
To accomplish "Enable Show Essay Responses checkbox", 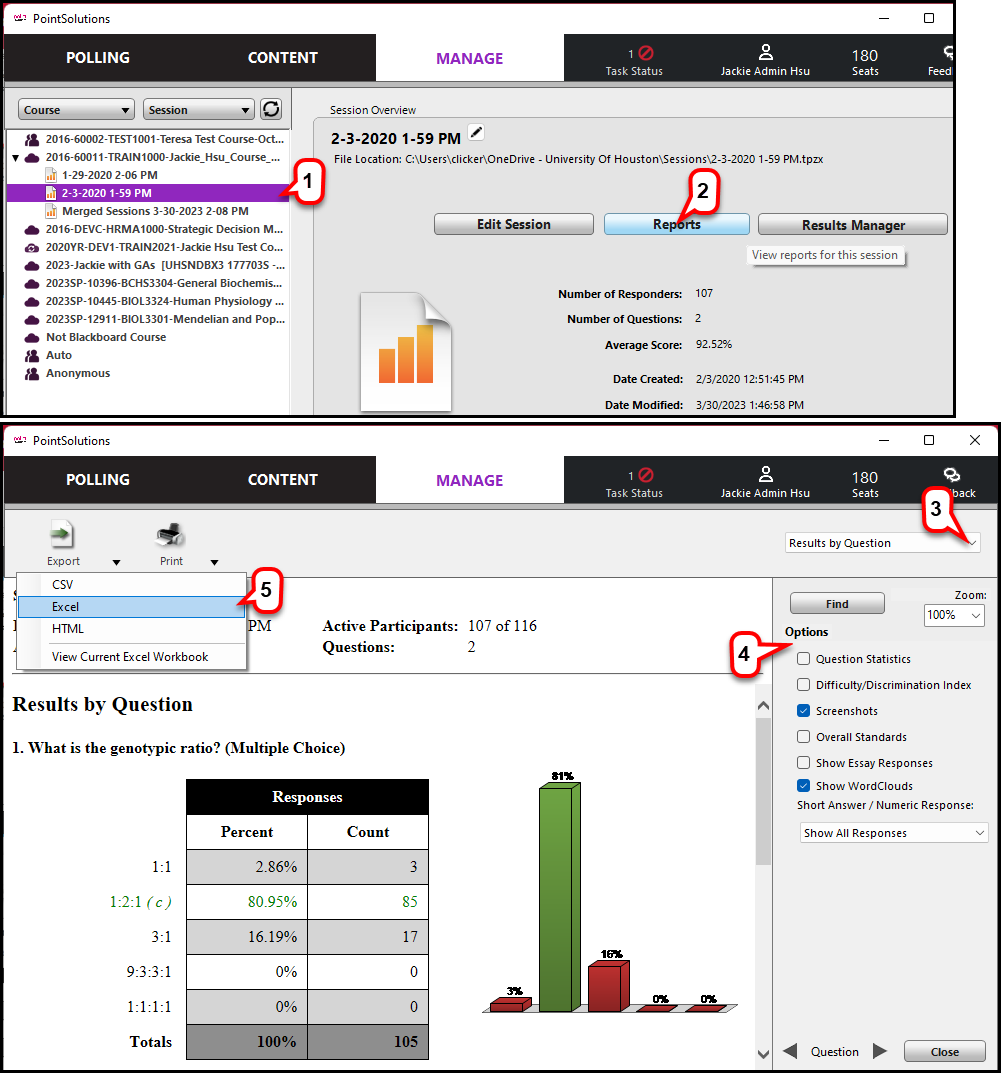I will point(804,762).
